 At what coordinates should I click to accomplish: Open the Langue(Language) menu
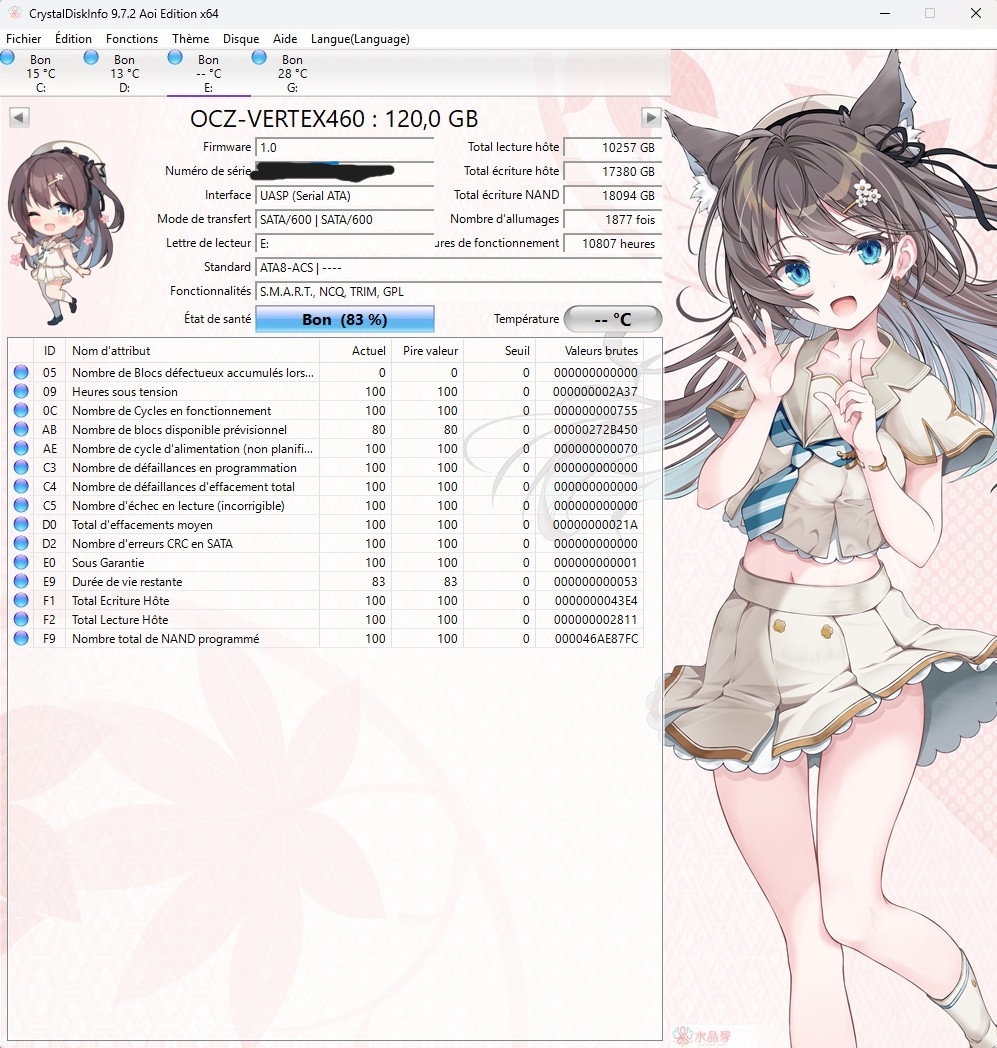click(360, 39)
